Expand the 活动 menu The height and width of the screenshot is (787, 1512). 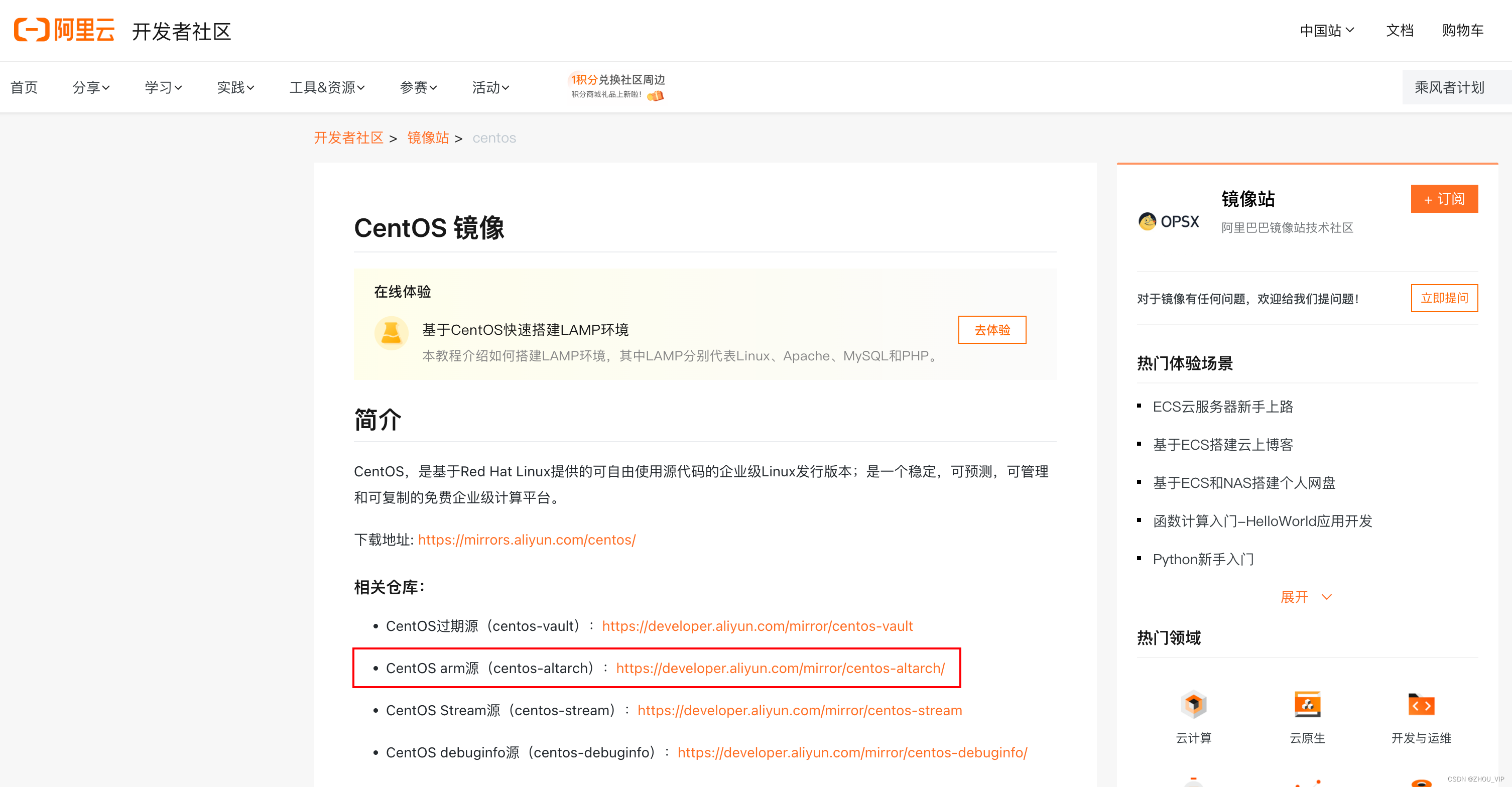[490, 87]
